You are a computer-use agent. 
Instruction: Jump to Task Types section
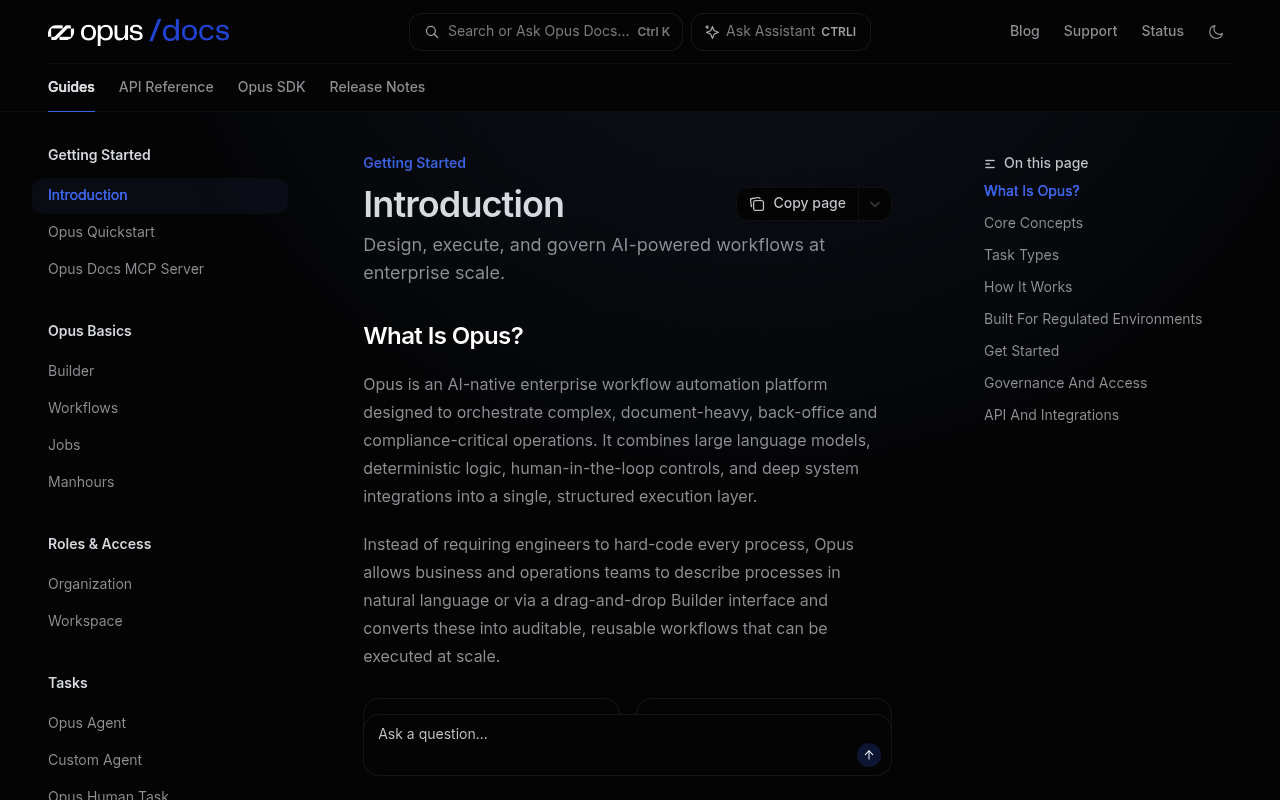(x=1021, y=255)
